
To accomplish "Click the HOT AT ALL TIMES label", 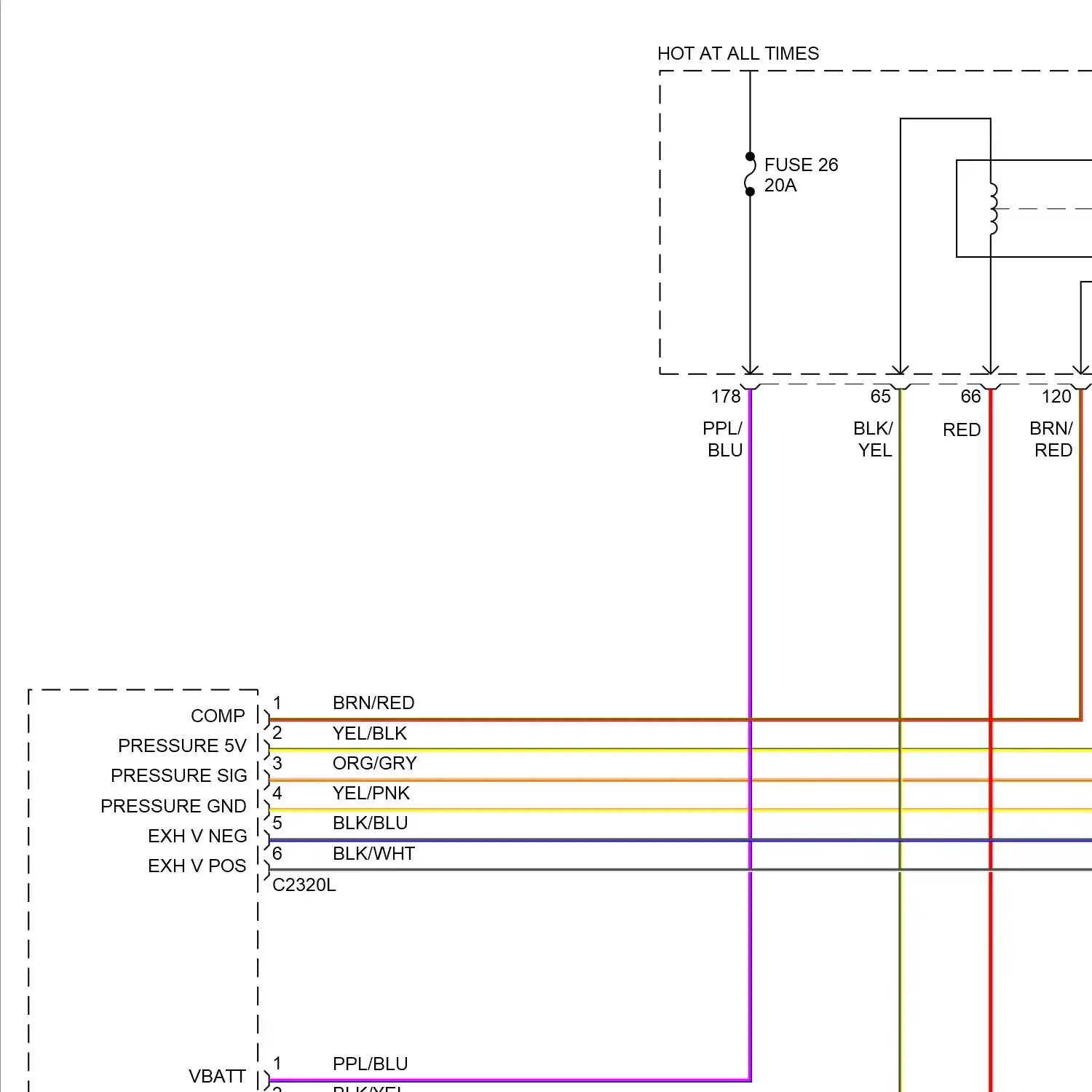I will (x=737, y=54).
